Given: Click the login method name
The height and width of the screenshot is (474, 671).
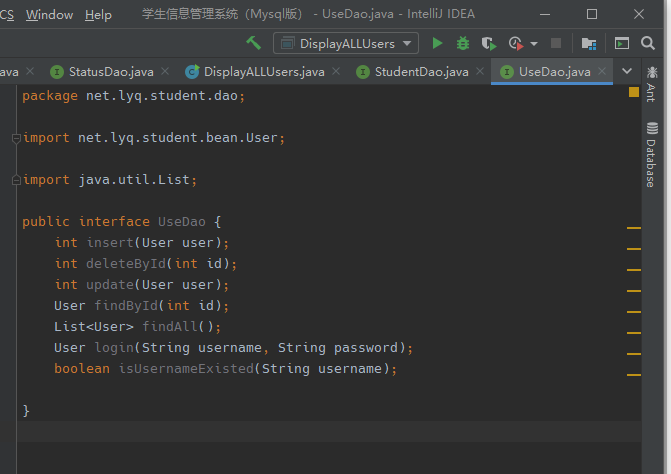Looking at the screenshot, I should click(114, 348).
